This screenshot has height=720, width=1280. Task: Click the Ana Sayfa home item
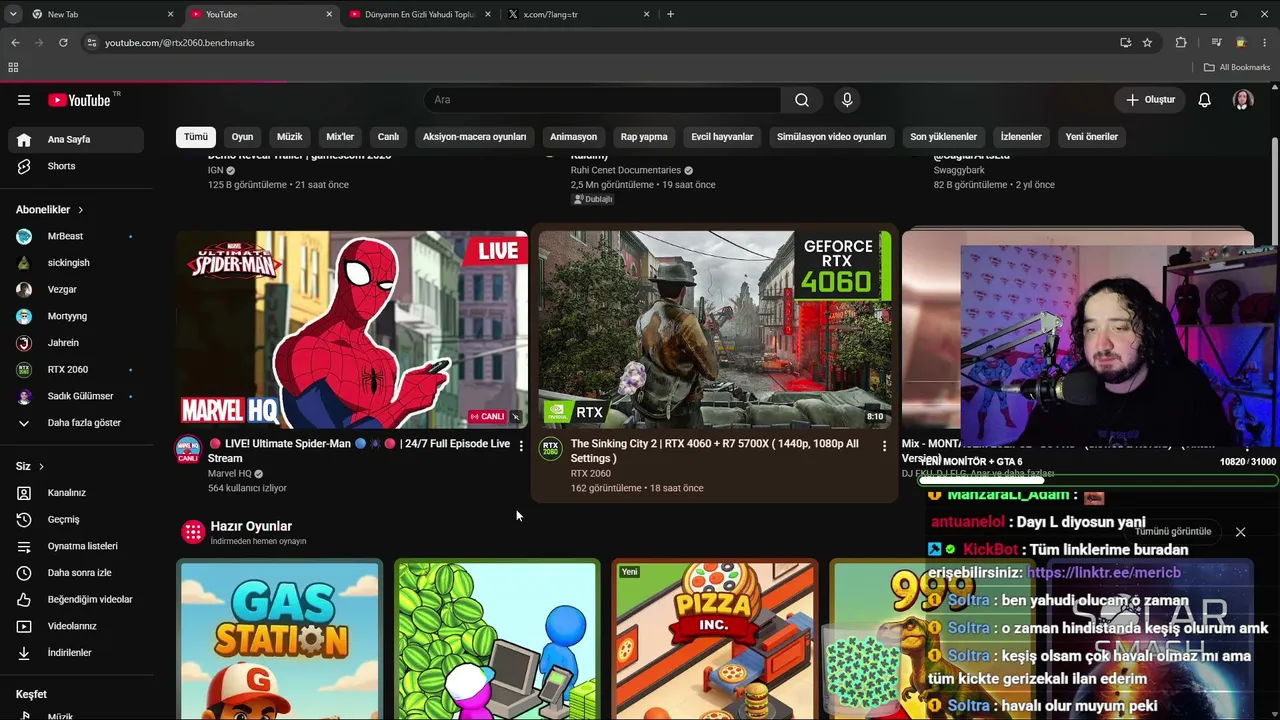pos(75,139)
